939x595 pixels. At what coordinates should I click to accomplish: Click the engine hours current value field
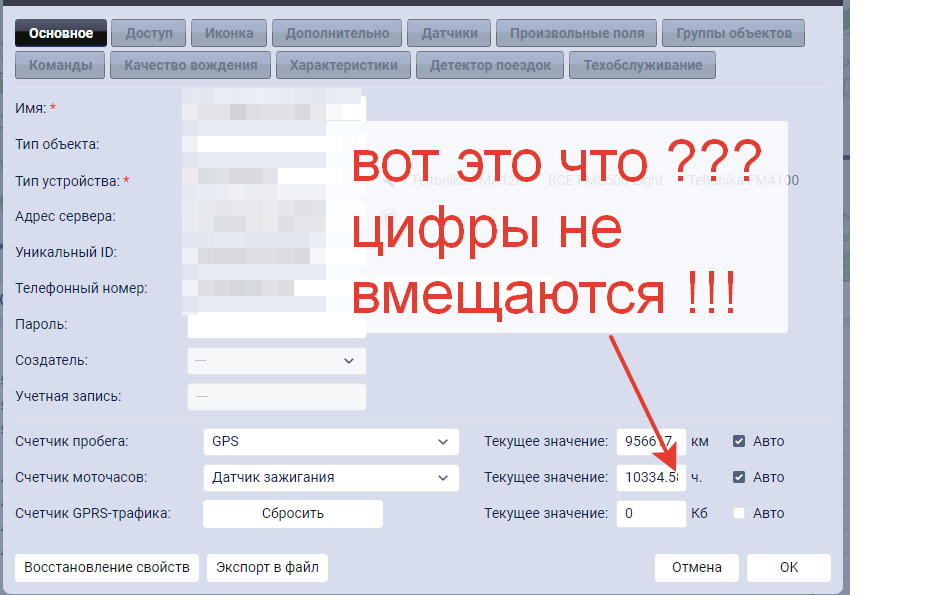point(649,477)
